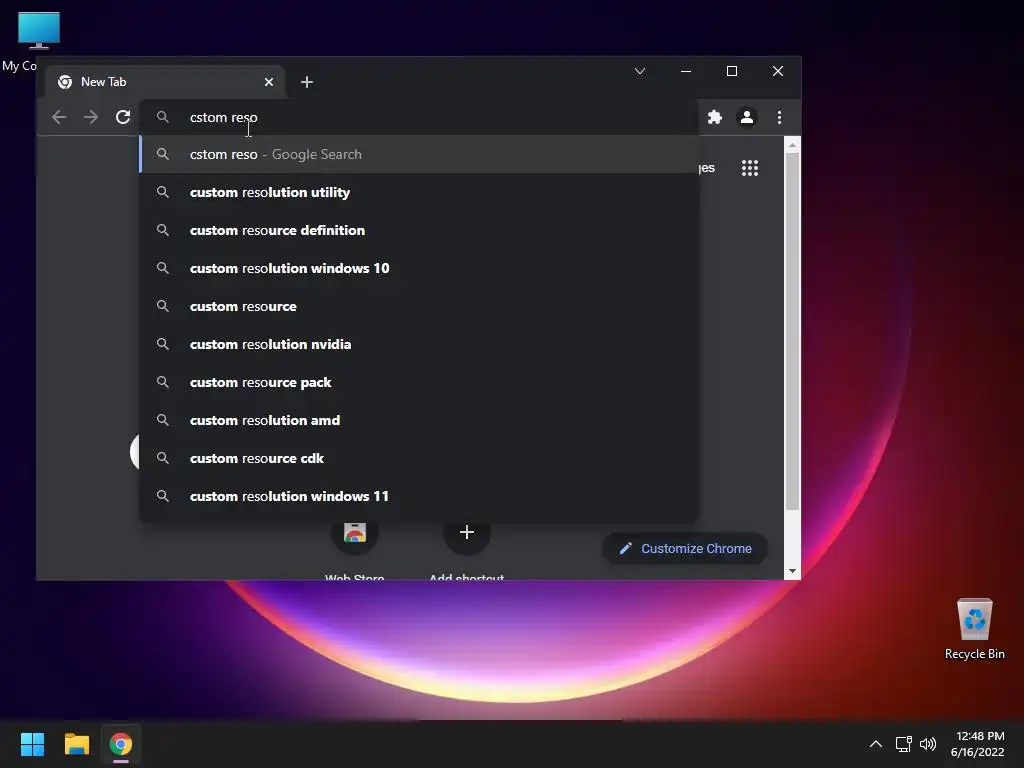
Task: Reload the page with the refresh icon
Action: (x=123, y=117)
